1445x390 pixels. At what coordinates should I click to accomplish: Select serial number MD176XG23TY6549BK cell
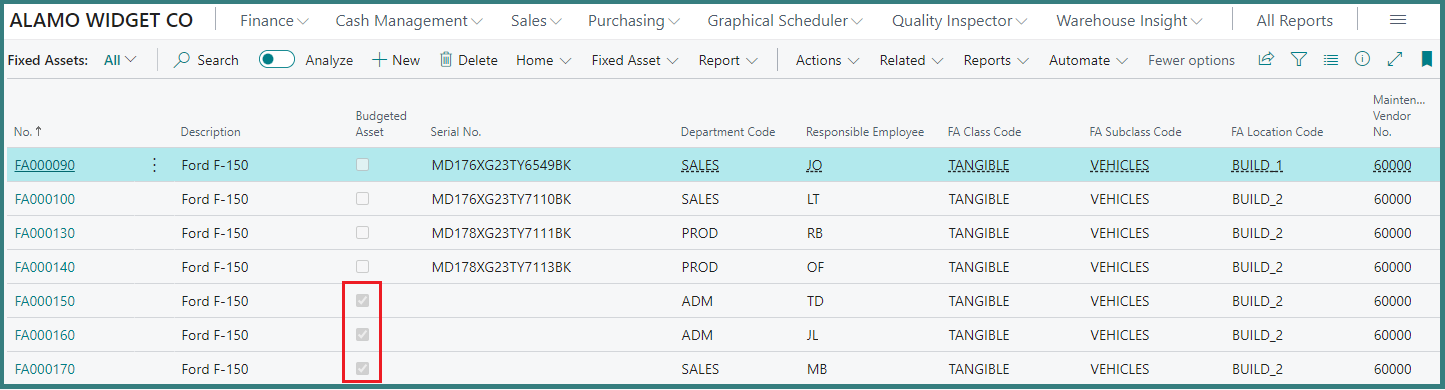coord(501,165)
